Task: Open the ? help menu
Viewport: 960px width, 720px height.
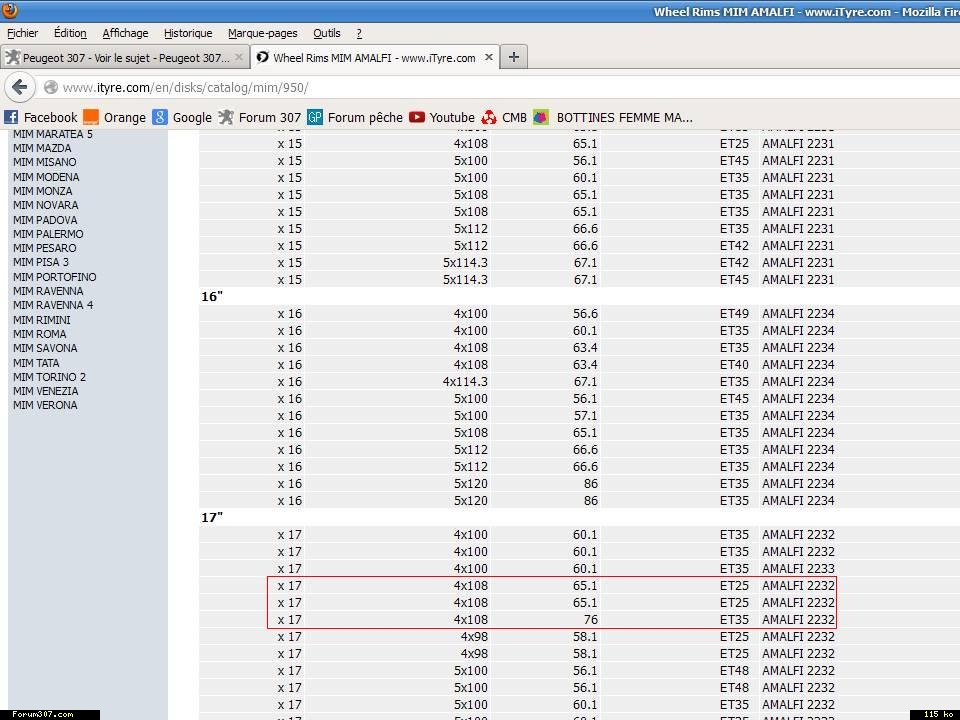Action: (359, 33)
